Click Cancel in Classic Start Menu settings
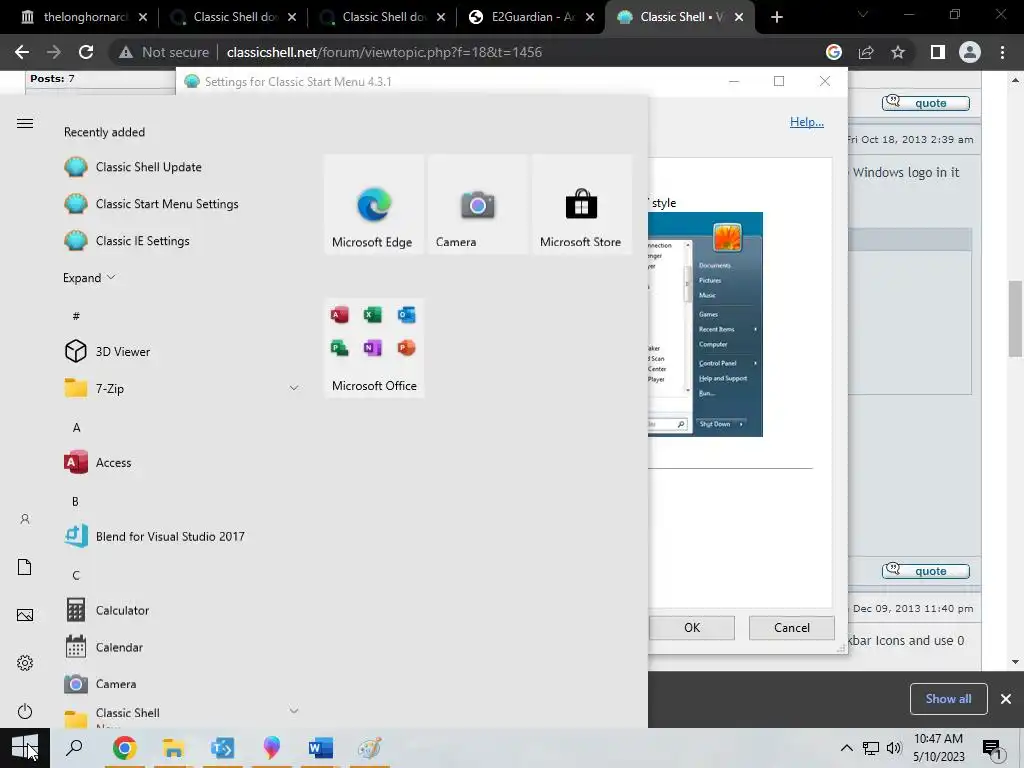The height and width of the screenshot is (768, 1024). pyautogui.click(x=792, y=628)
